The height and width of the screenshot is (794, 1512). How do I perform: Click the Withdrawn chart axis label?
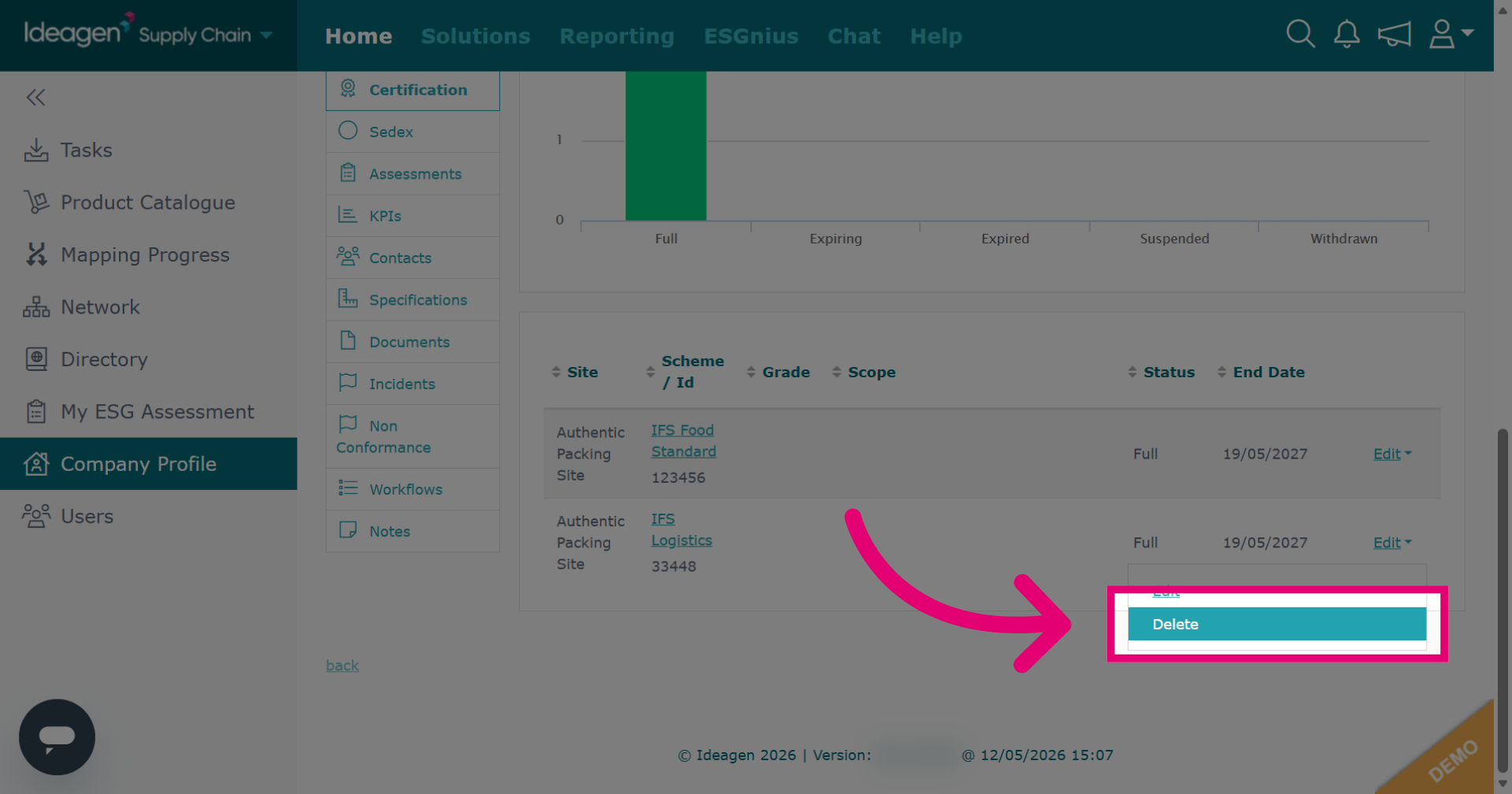point(1343,239)
